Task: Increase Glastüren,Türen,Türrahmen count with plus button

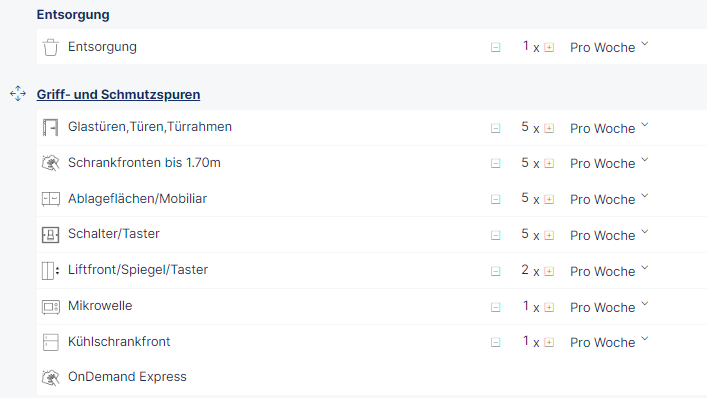Action: tap(549, 128)
